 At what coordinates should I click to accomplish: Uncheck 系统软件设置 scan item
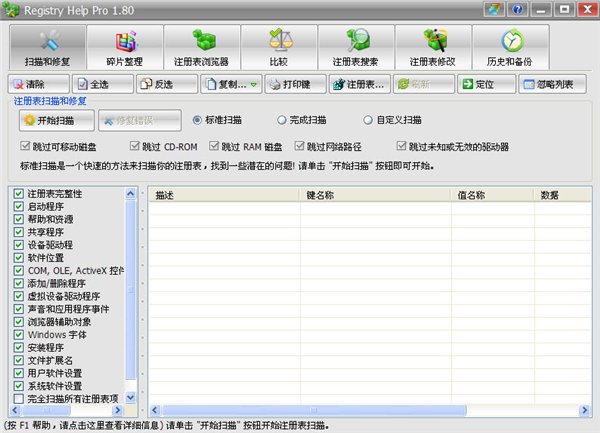(18, 386)
